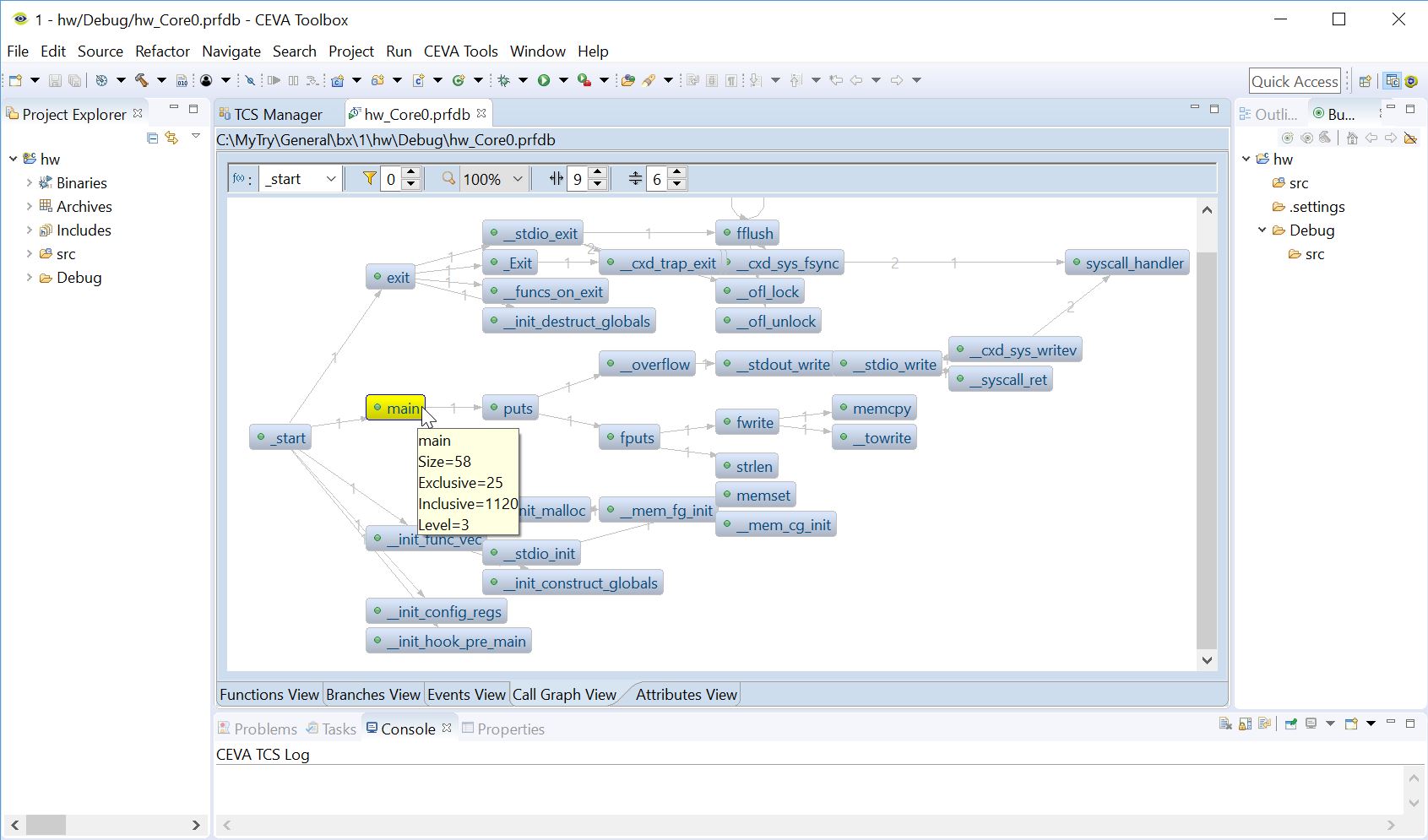
Task: Open the CEVA Tools menu
Action: (460, 51)
